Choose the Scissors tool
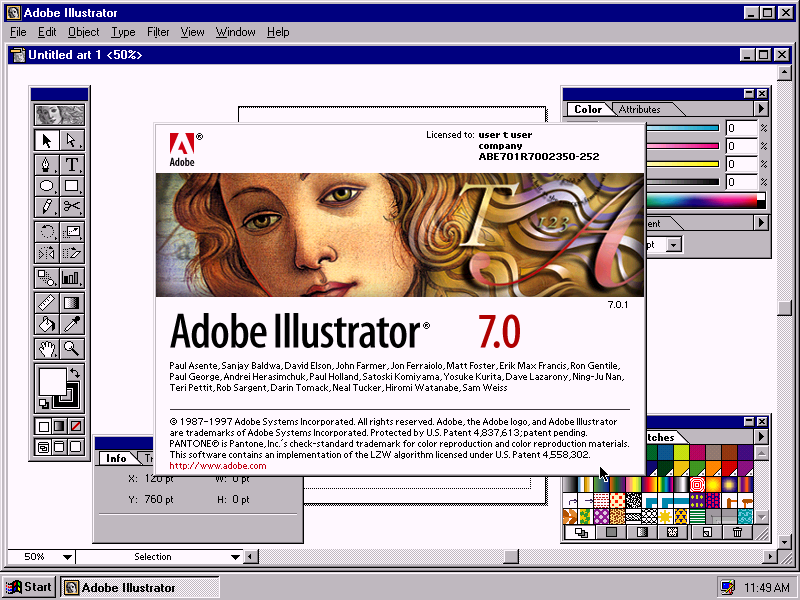This screenshot has width=800, height=600. 72,206
